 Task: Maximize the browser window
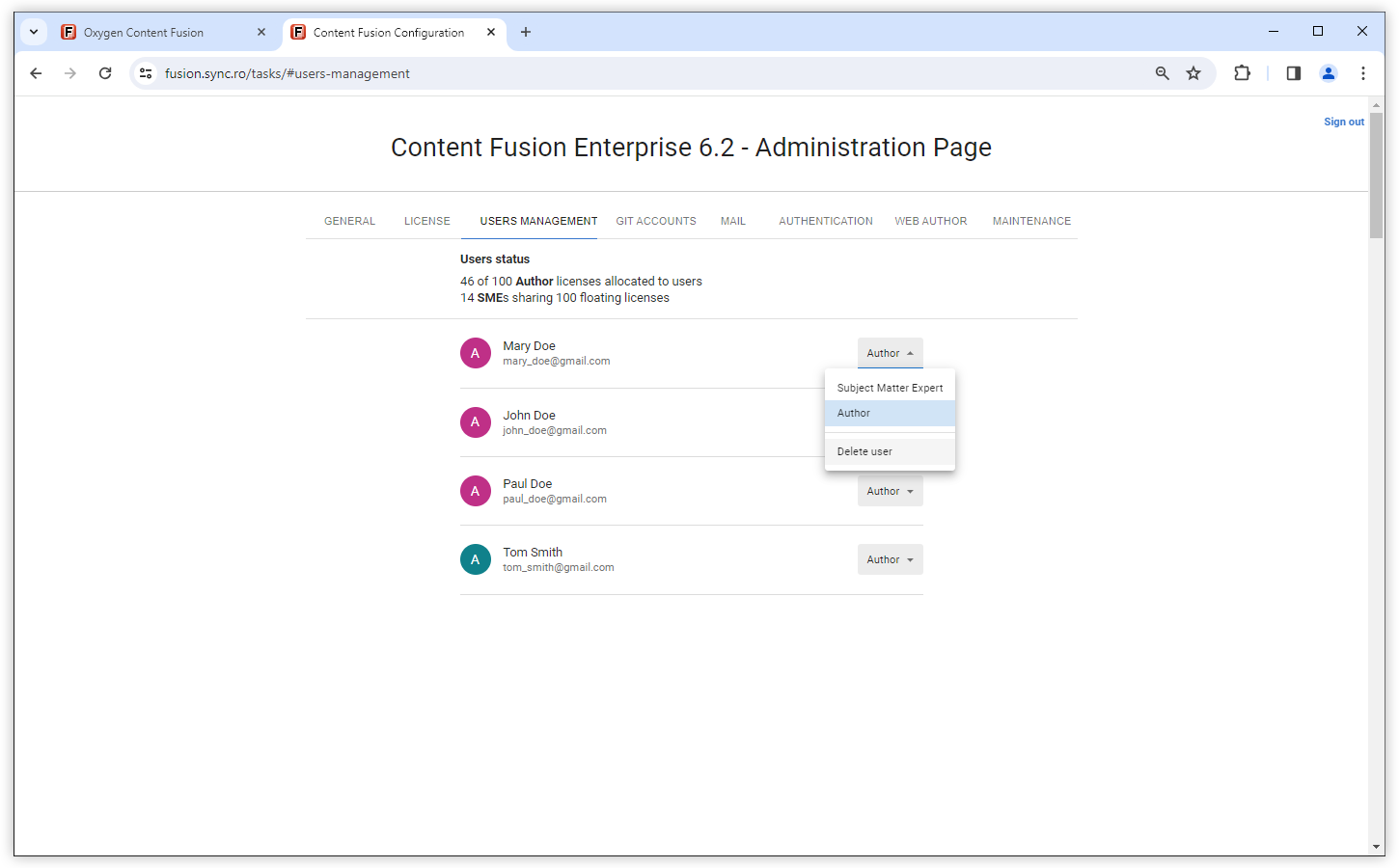(1318, 32)
